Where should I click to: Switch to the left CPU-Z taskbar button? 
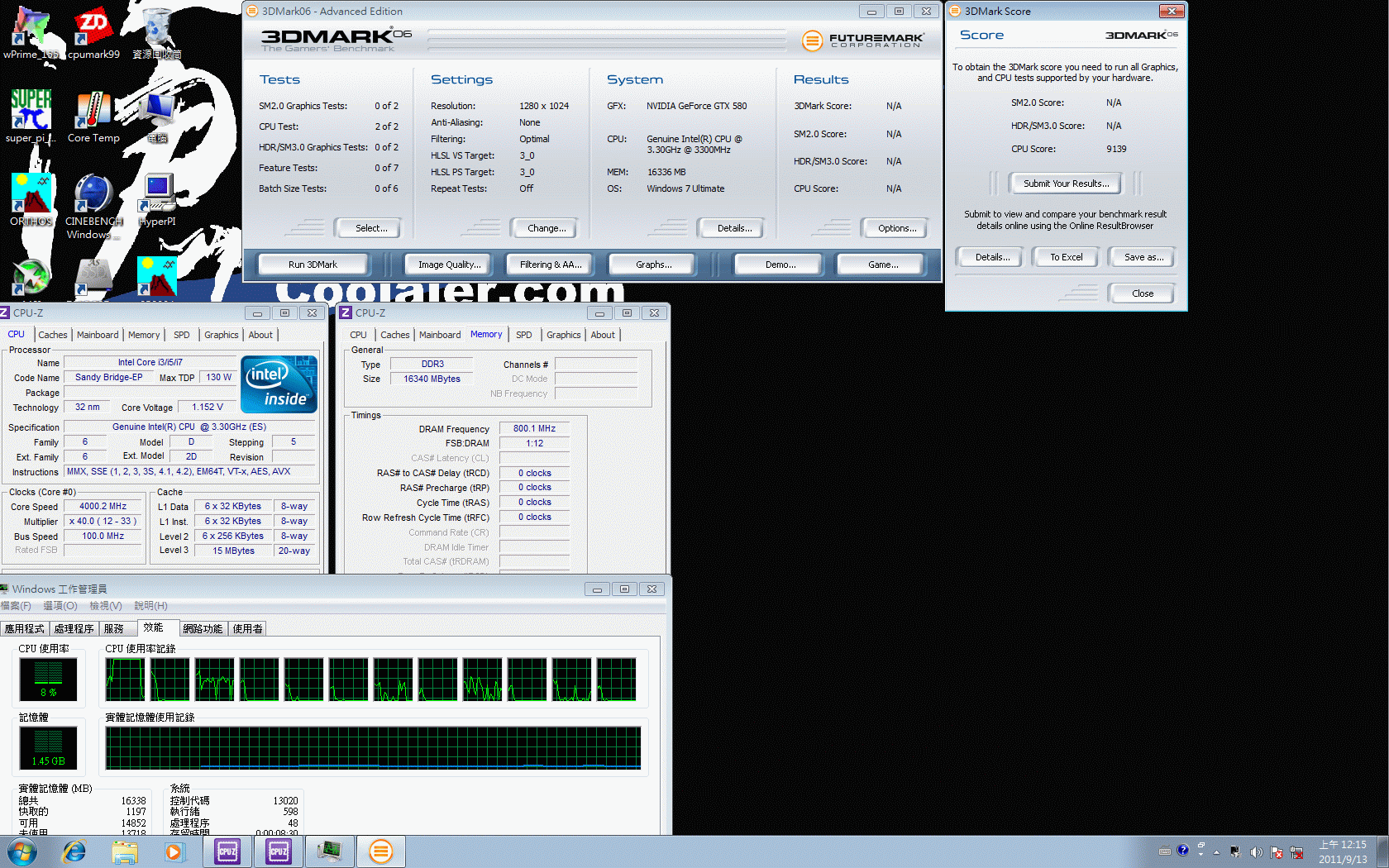[x=227, y=851]
